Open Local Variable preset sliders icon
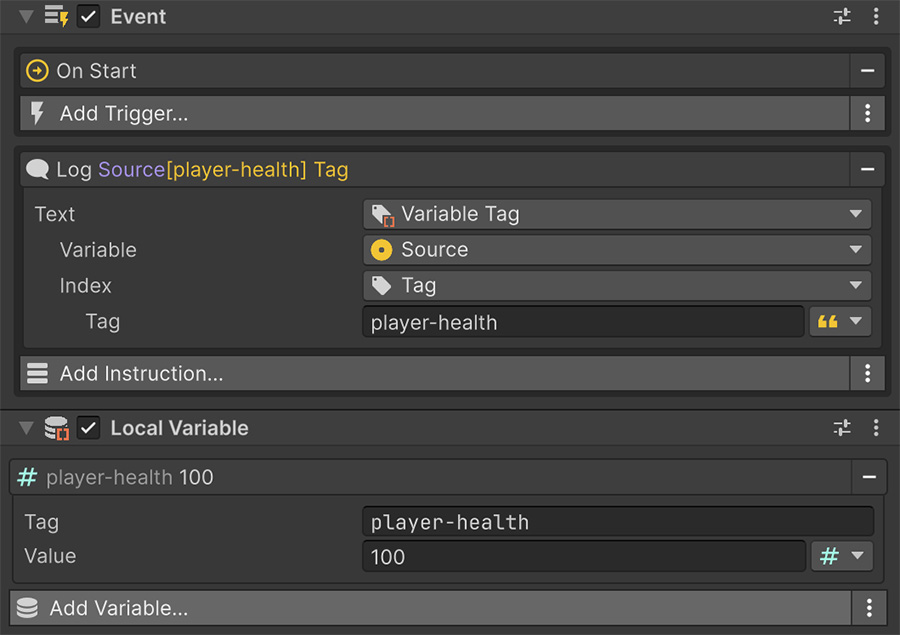The height and width of the screenshot is (635, 900). 842,428
